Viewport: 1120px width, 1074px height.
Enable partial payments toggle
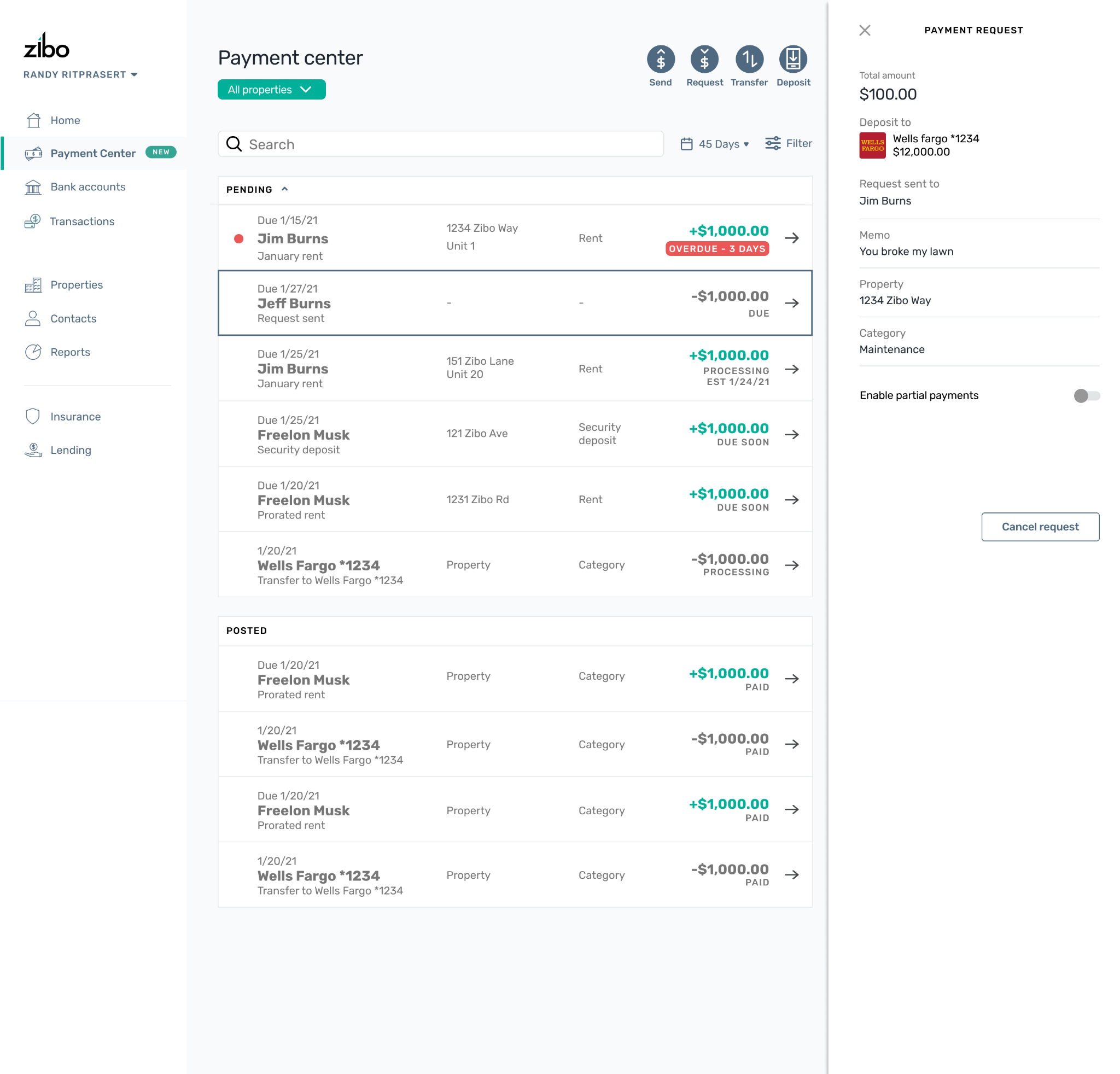click(1086, 395)
